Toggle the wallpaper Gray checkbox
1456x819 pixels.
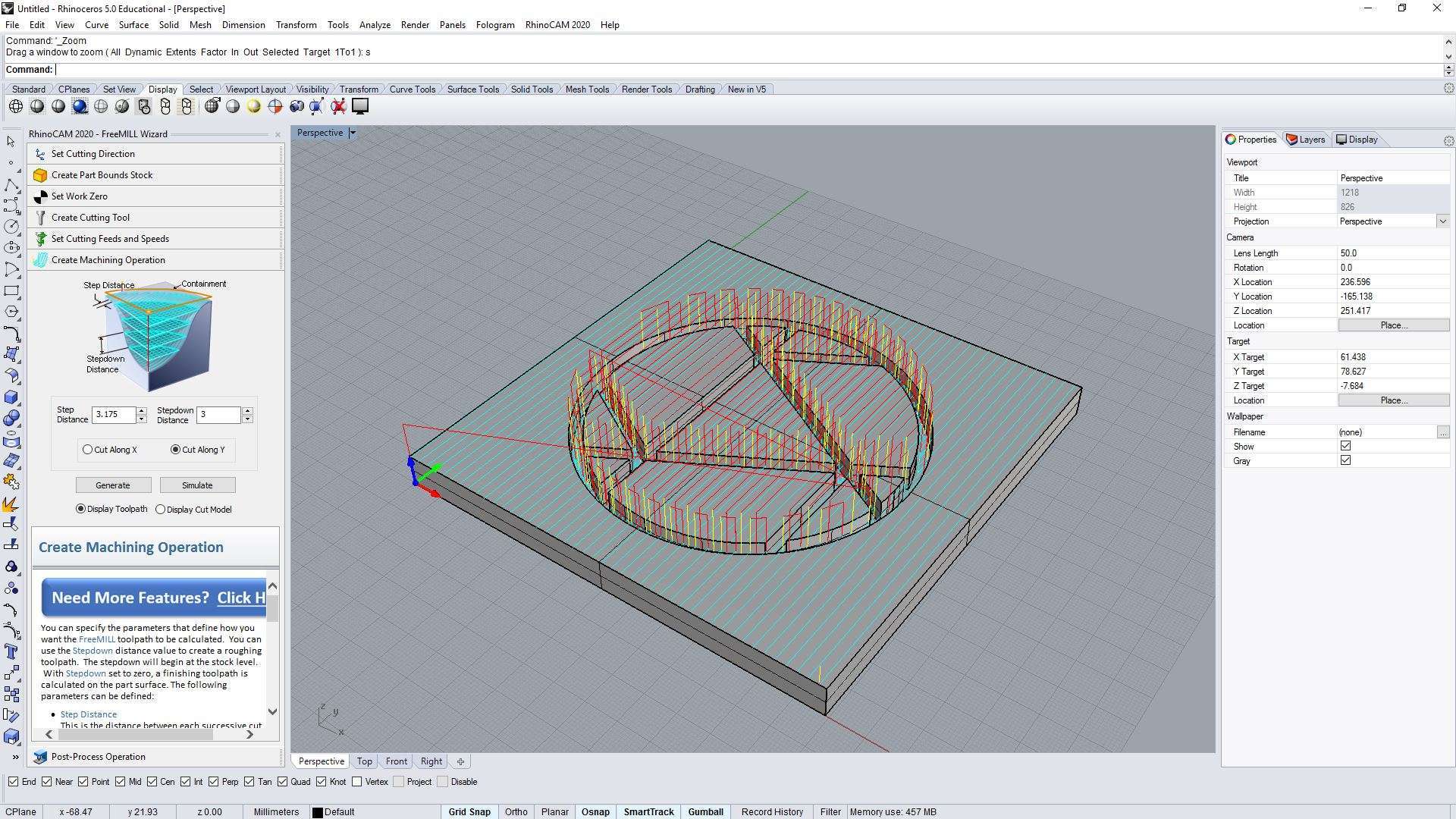(x=1345, y=460)
